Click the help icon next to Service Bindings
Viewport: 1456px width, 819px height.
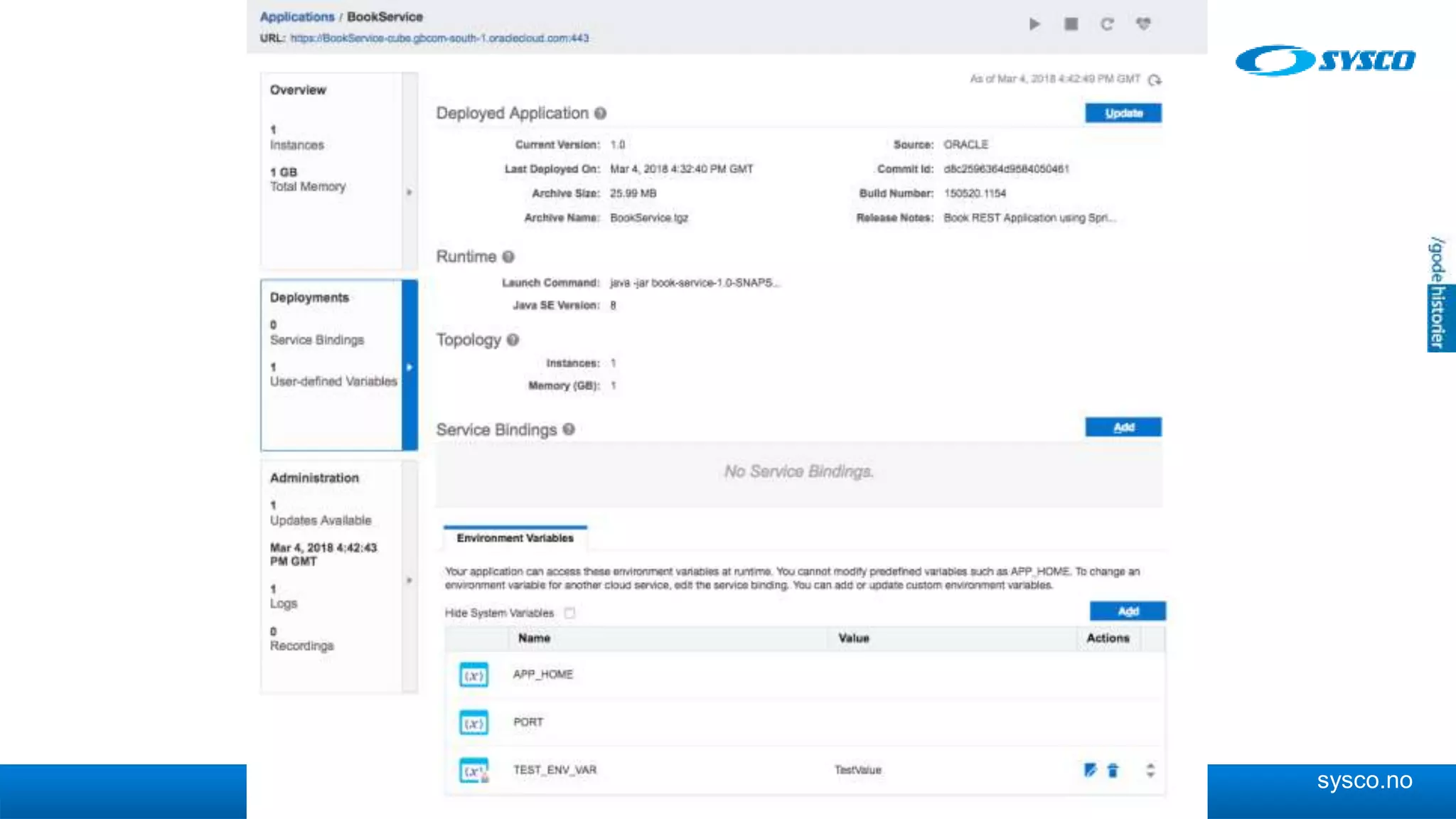tap(569, 429)
